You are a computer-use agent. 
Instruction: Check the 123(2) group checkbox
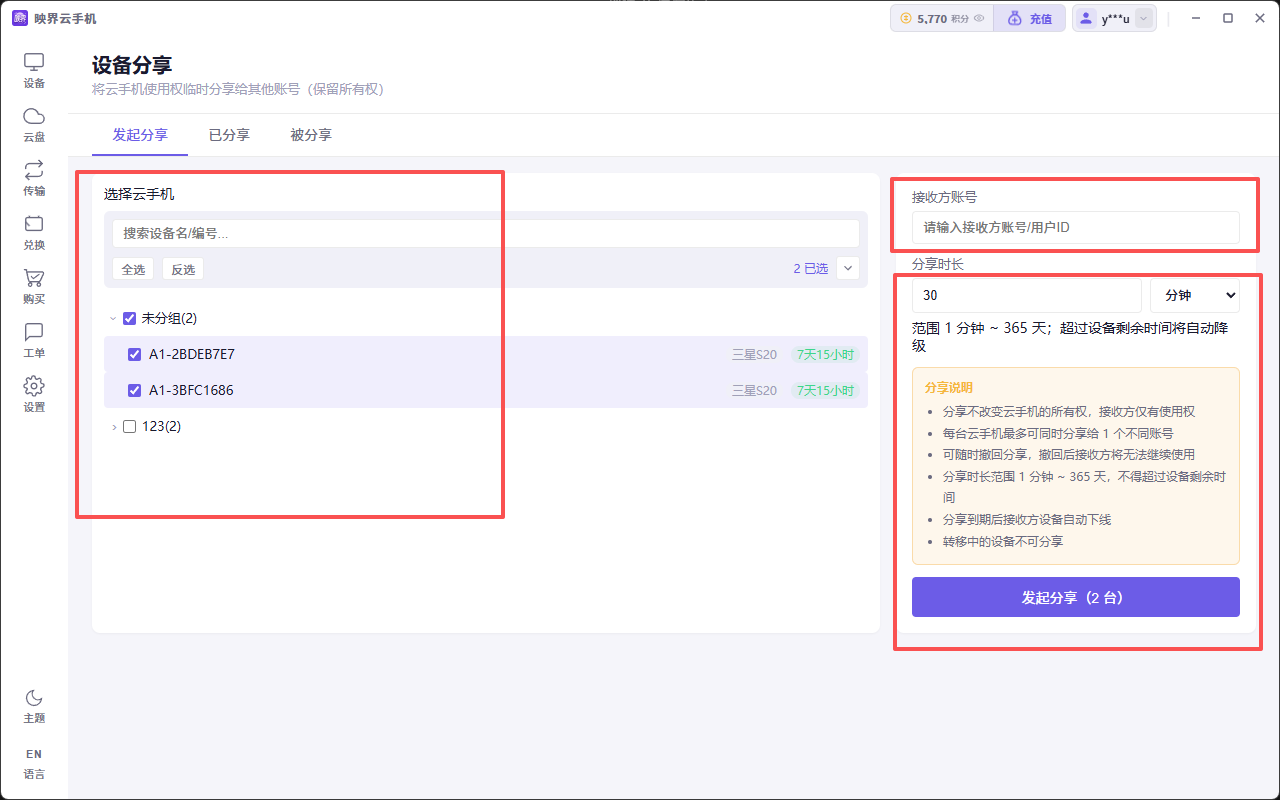129,427
